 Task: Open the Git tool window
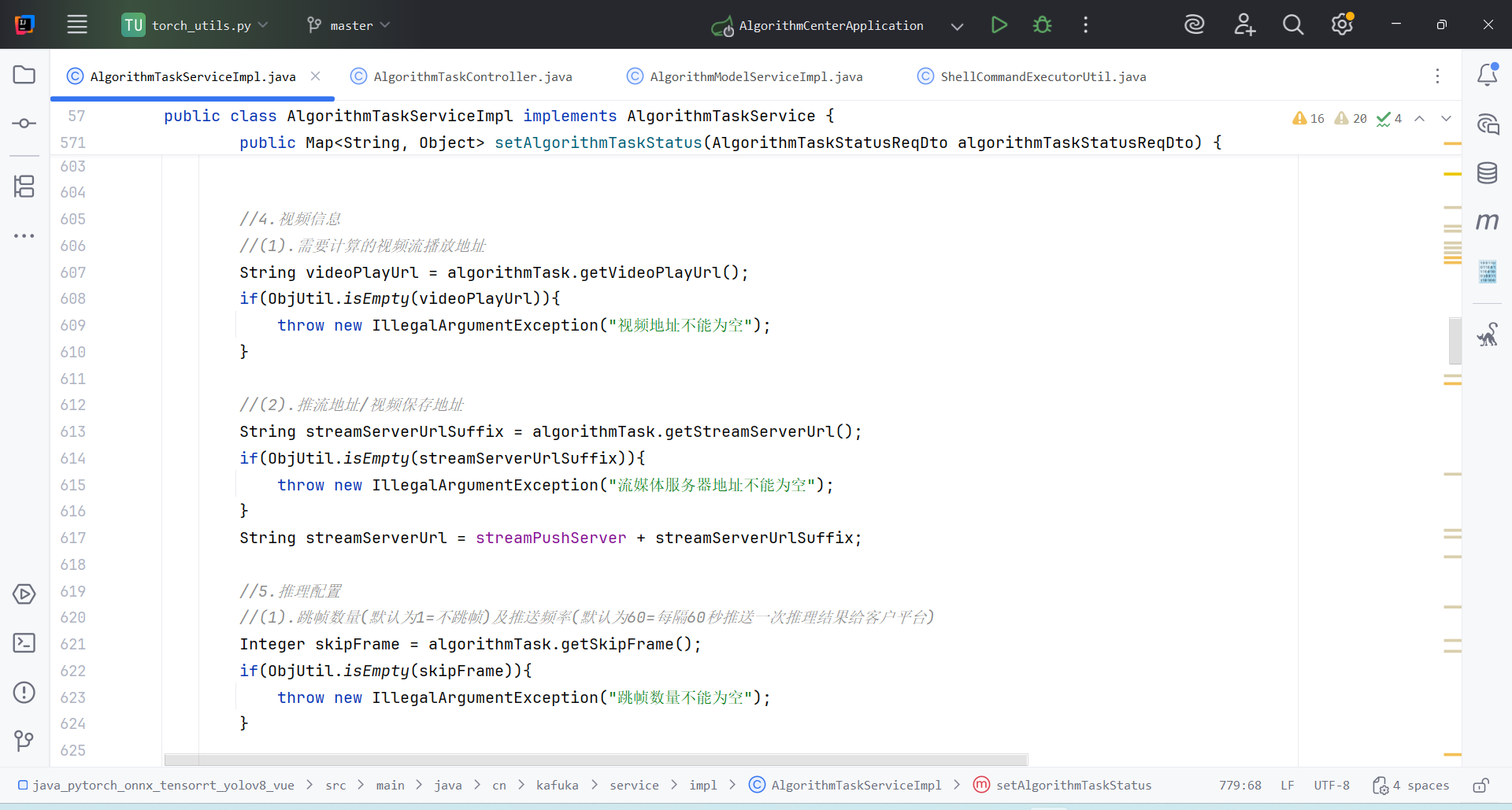click(24, 741)
